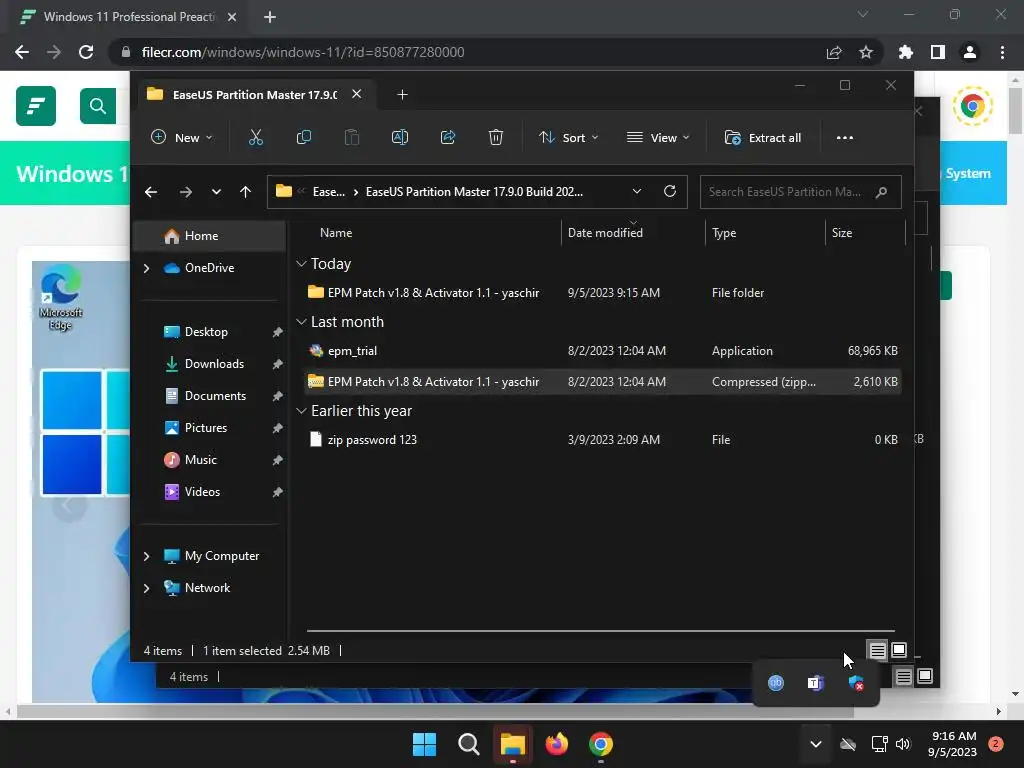This screenshot has height=768, width=1024.
Task: Select the Windows 11 Professional Chrome tab
Action: tap(128, 17)
